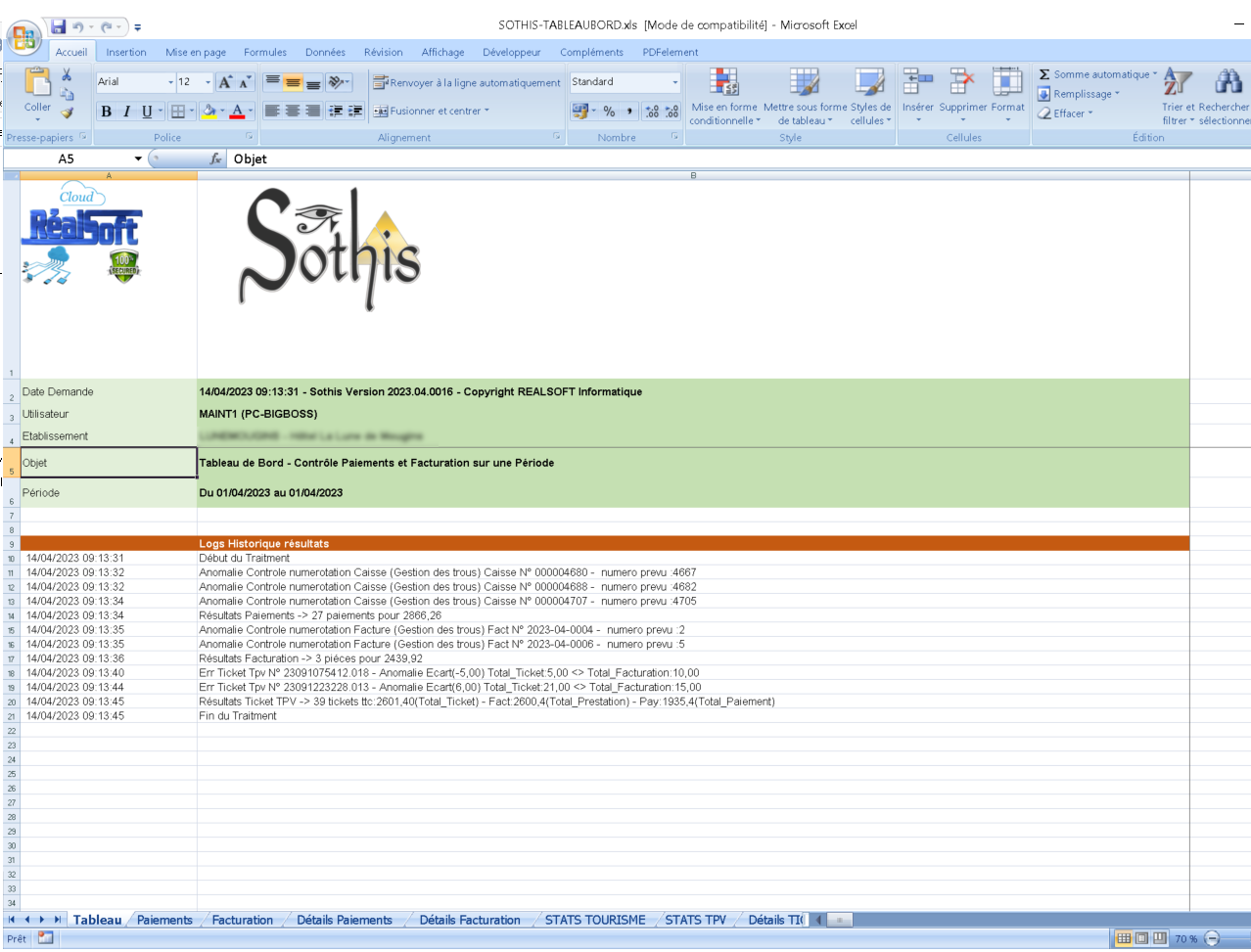Click the Format Painter brush icon
Image resolution: width=1251 pixels, height=952 pixels.
[67, 113]
